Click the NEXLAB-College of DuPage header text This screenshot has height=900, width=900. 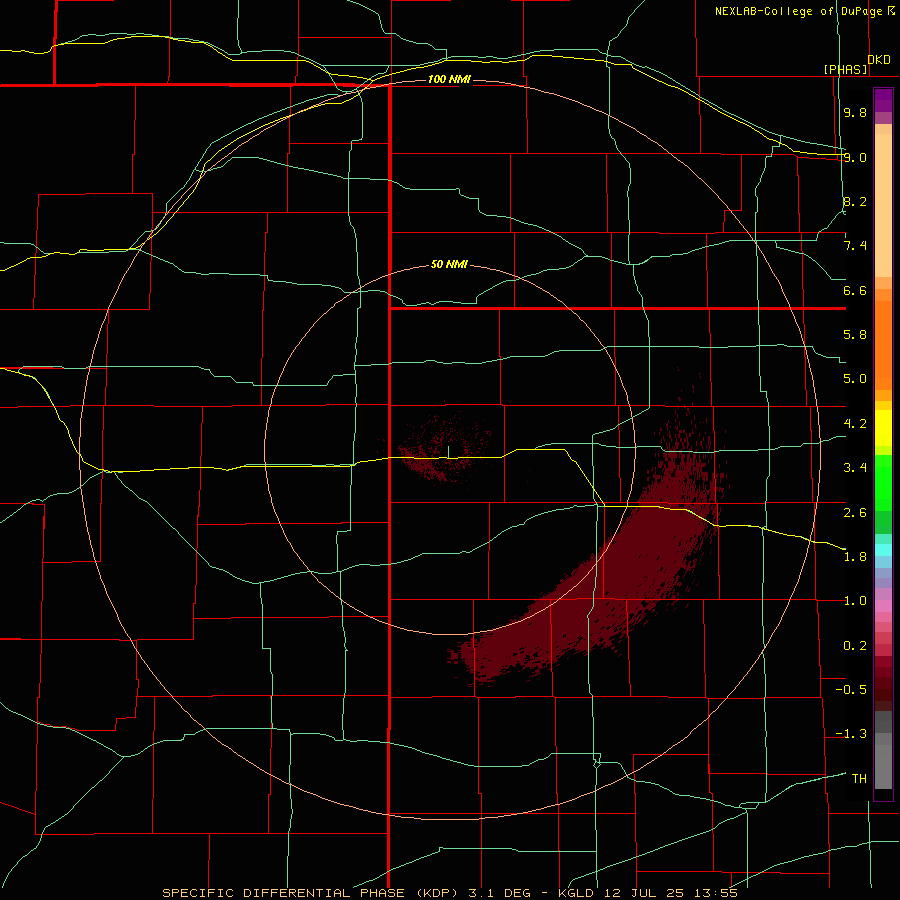click(x=798, y=11)
